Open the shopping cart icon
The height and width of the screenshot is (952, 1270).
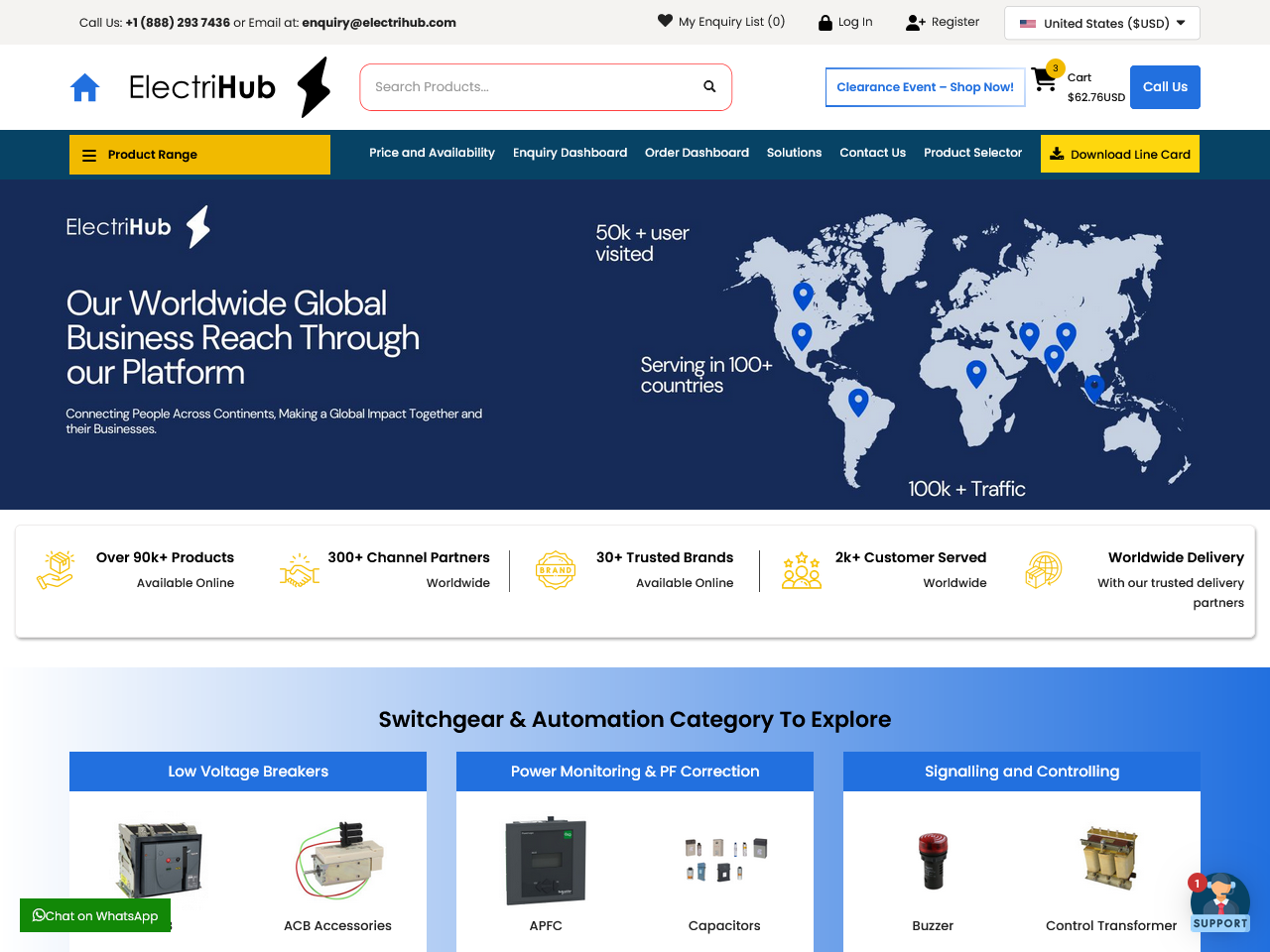coord(1044,79)
